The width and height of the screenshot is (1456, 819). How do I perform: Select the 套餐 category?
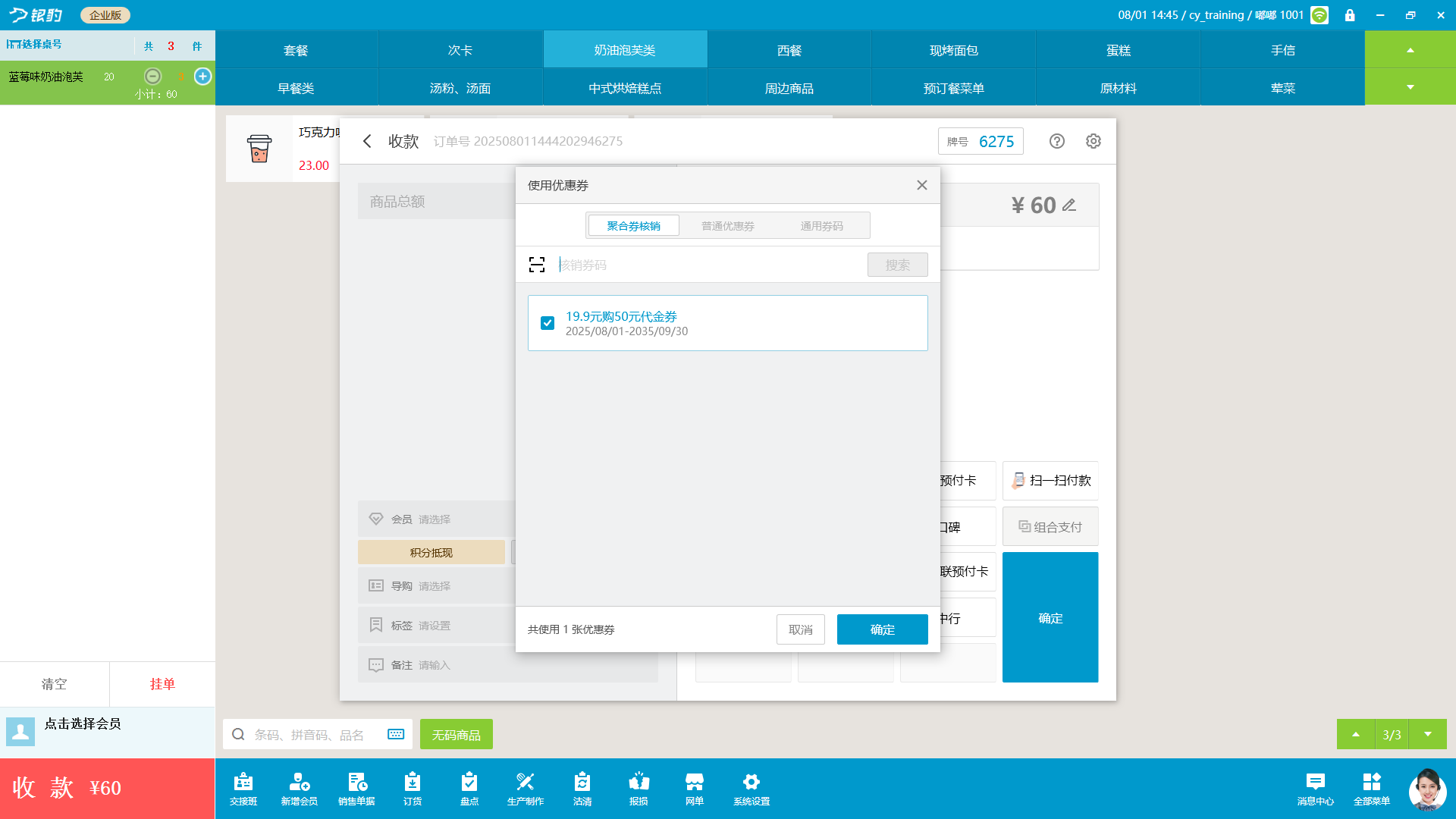(296, 50)
